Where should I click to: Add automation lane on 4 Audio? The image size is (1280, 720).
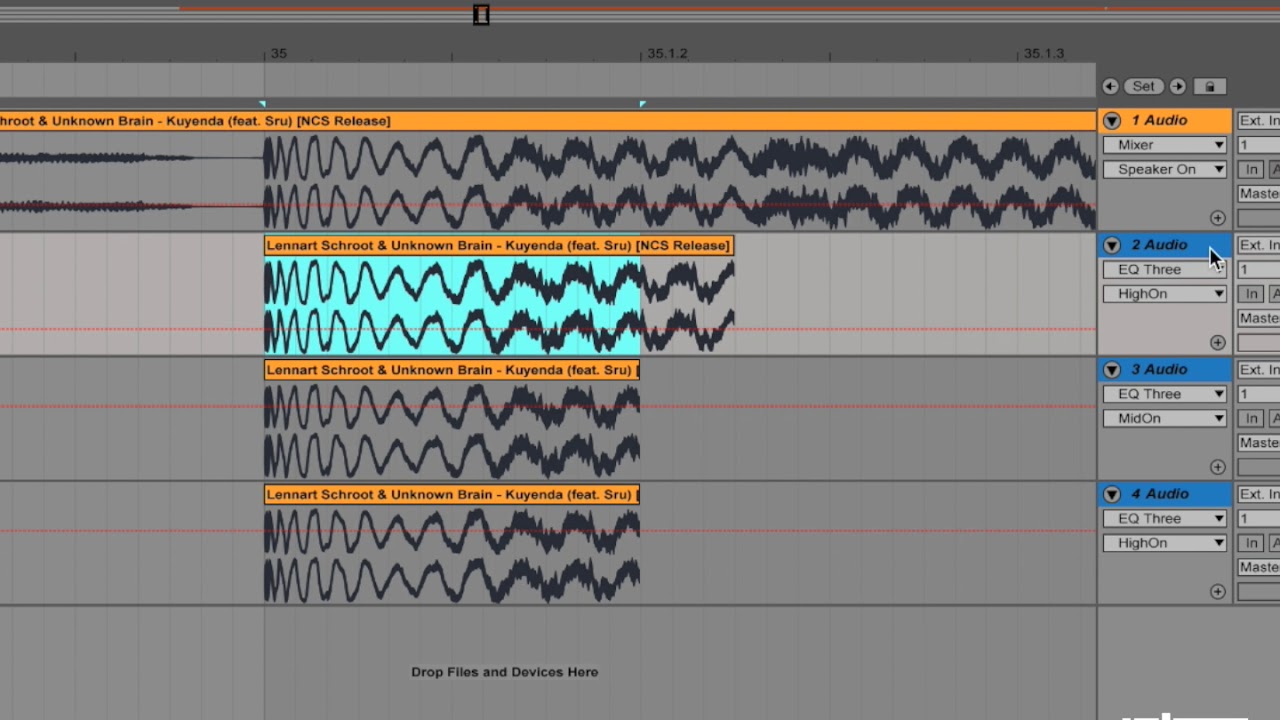point(1217,591)
